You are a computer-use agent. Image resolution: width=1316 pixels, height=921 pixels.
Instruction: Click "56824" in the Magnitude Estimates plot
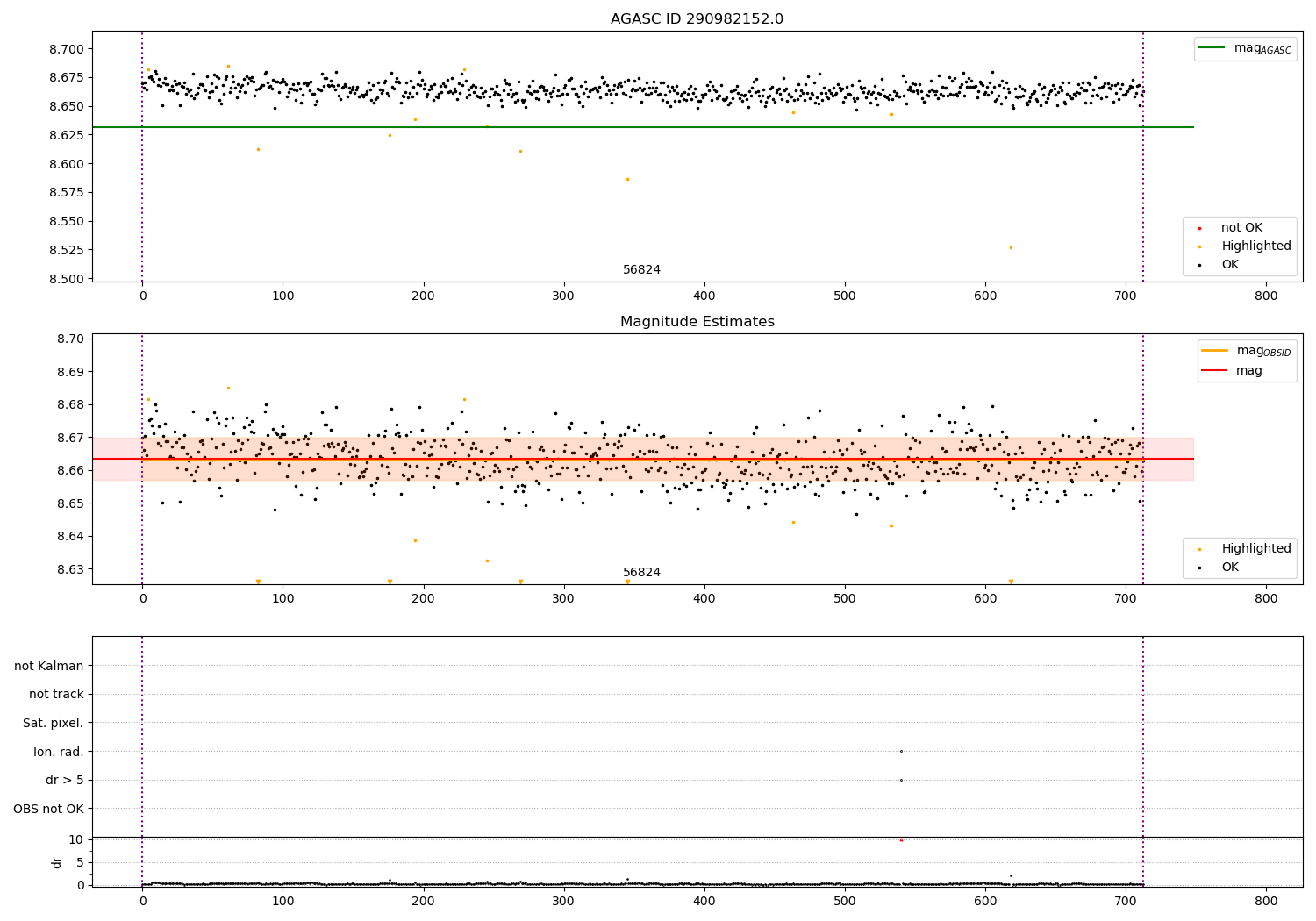coord(641,573)
